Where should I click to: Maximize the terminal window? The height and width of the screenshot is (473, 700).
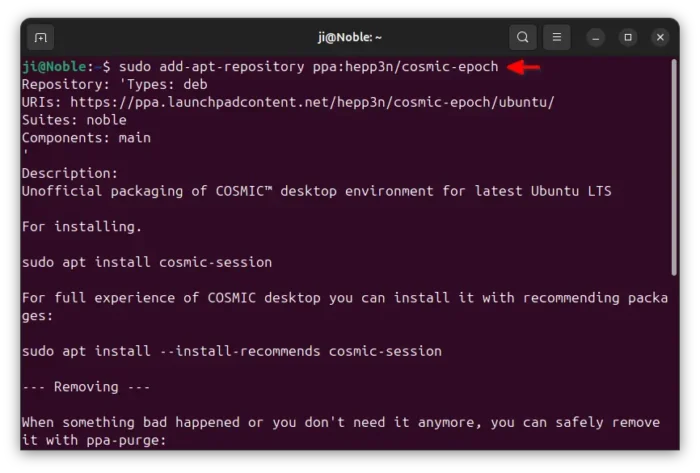coord(628,38)
